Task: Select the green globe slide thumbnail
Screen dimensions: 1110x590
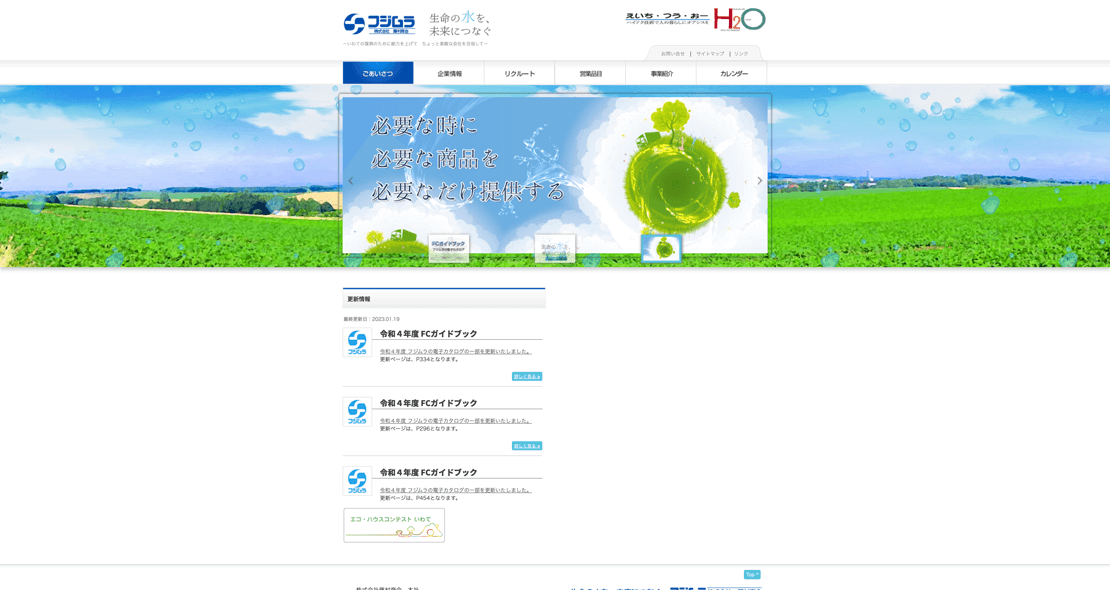Action: coord(661,249)
